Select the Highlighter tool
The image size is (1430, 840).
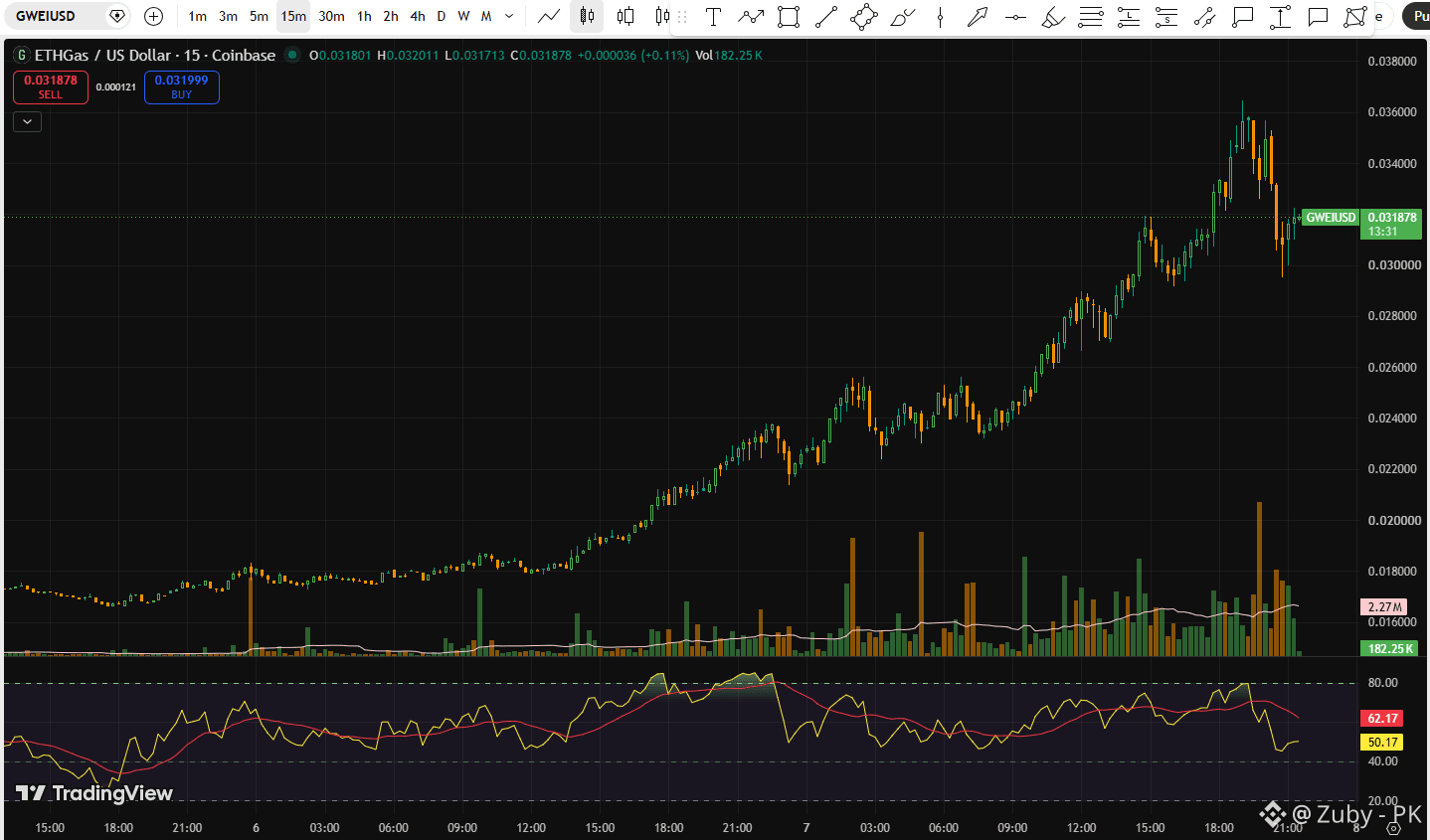click(1053, 16)
